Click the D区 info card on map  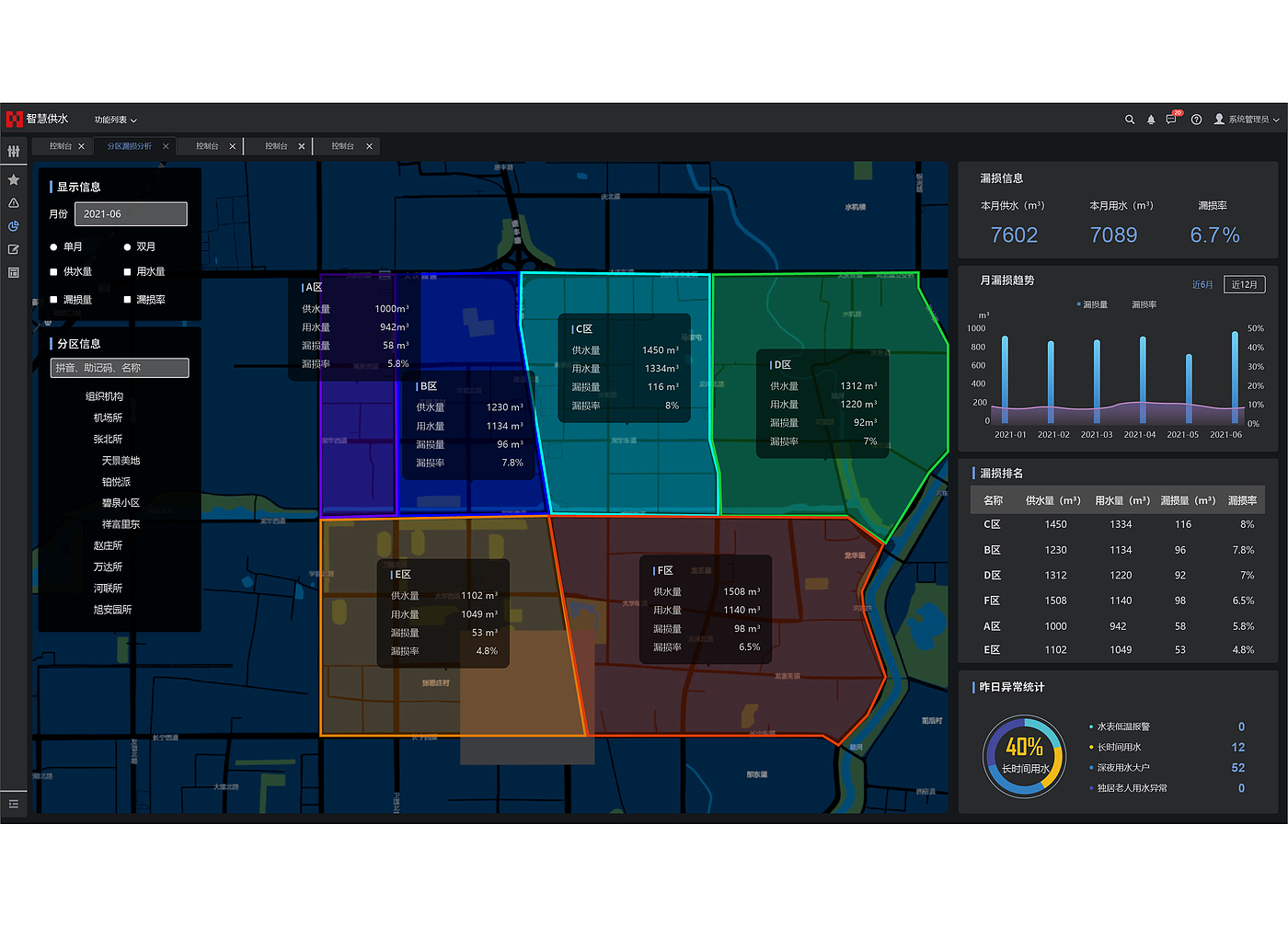[x=823, y=404]
